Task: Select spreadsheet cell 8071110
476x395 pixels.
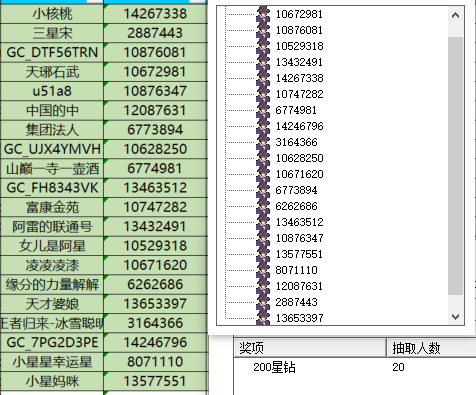Action: point(155,362)
